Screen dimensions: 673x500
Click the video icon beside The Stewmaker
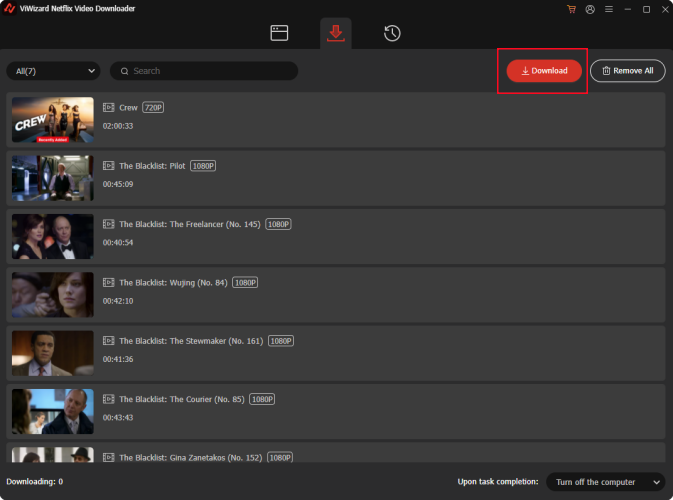click(109, 341)
